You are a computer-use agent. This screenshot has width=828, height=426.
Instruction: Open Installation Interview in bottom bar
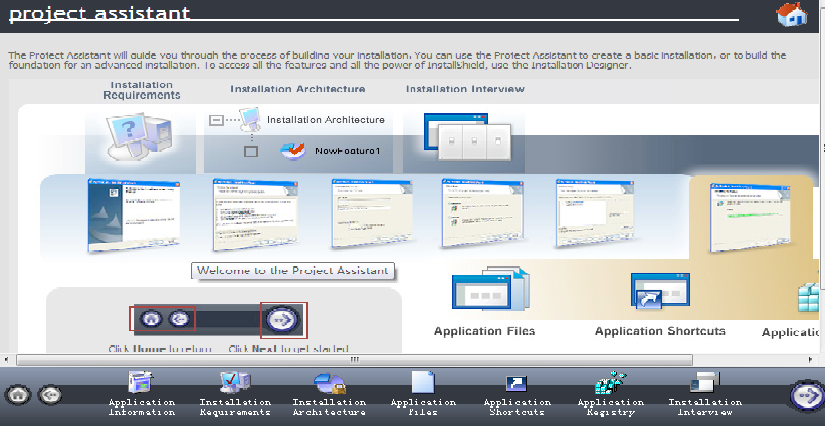click(705, 393)
